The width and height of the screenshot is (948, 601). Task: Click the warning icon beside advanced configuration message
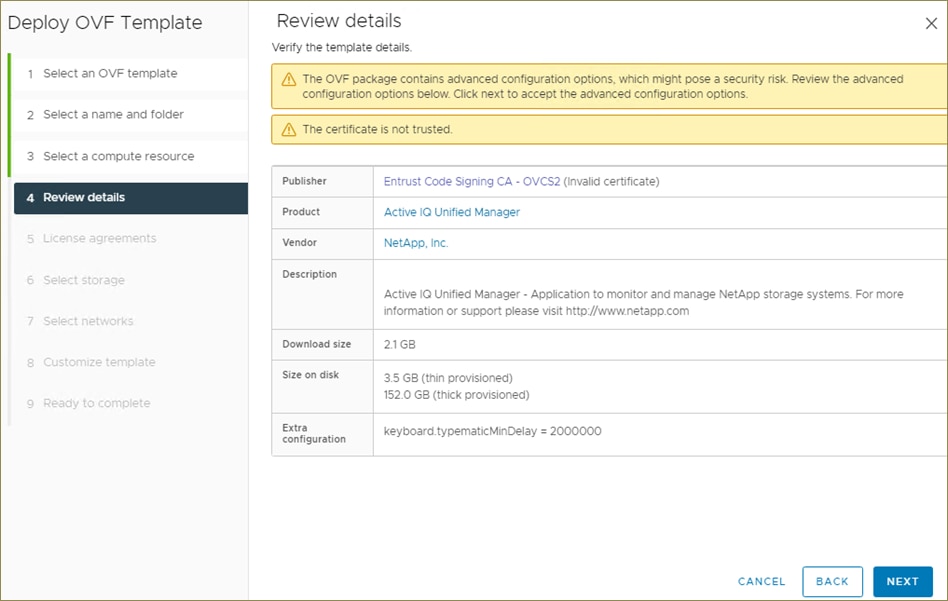tap(289, 79)
